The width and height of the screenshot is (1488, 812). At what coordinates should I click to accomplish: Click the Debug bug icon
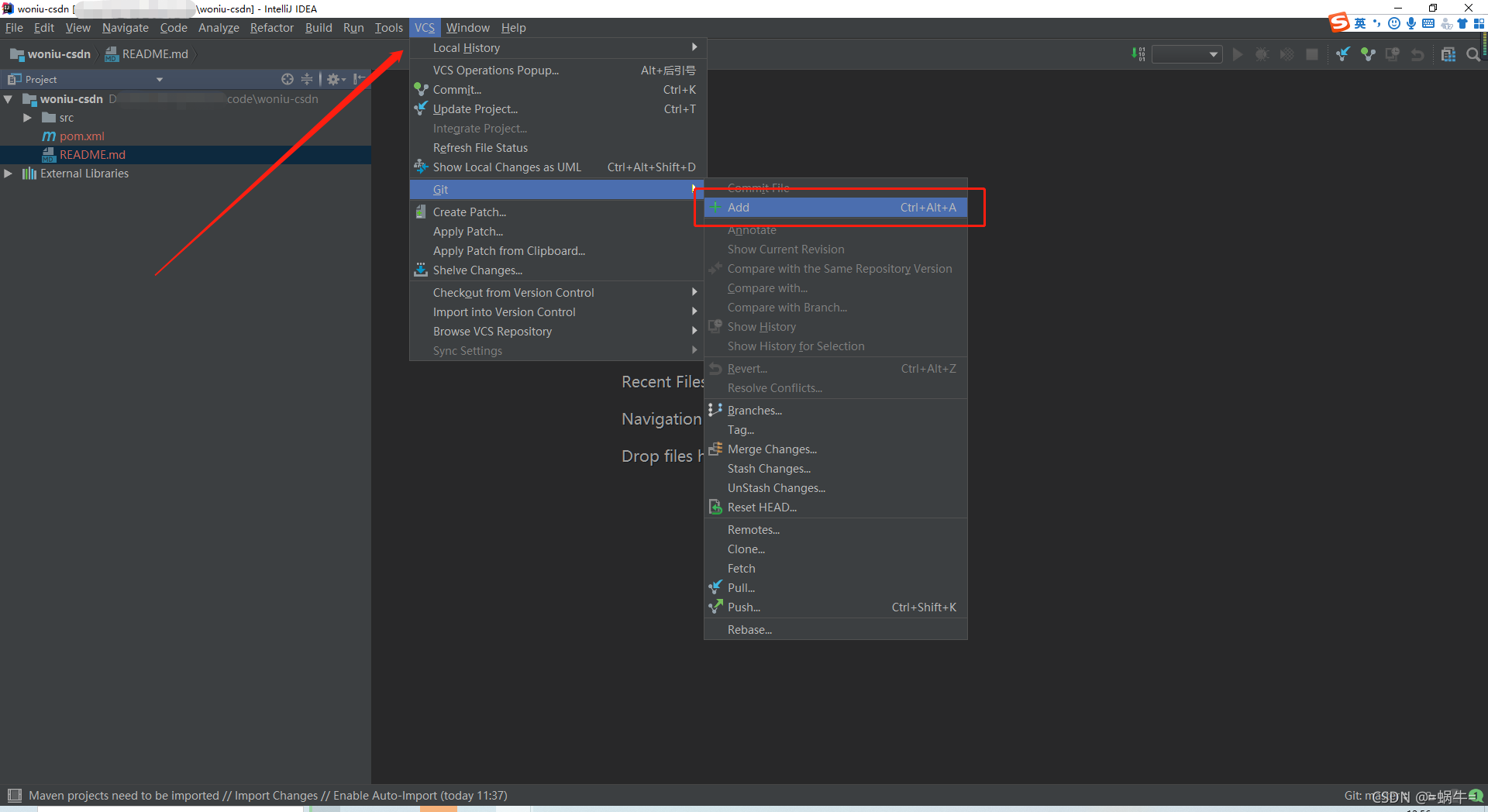click(x=1262, y=54)
